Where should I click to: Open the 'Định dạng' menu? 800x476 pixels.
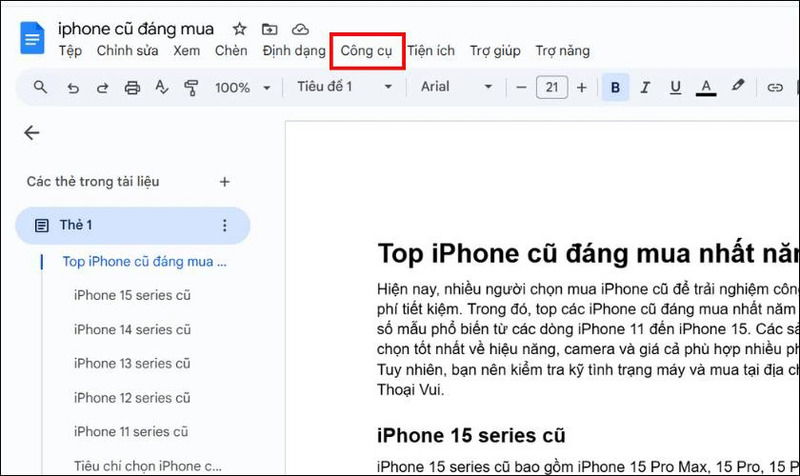point(294,51)
